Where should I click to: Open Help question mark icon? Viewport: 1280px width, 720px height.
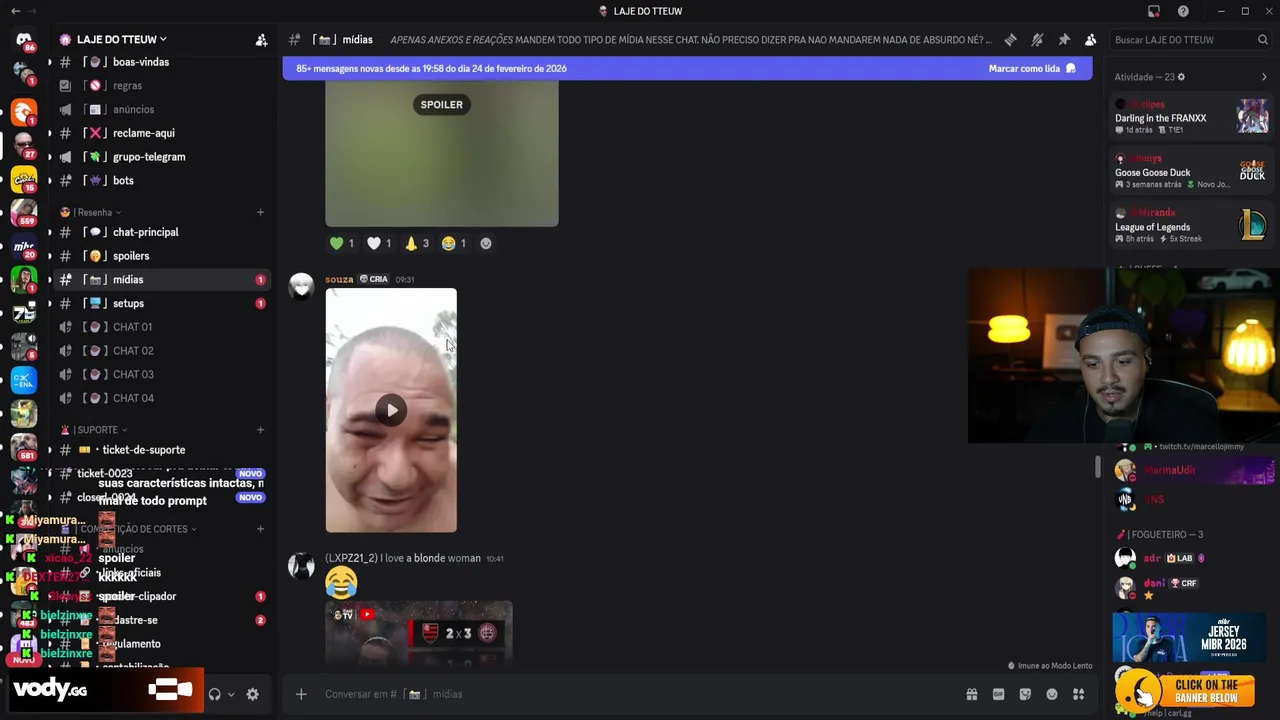[x=1183, y=11]
